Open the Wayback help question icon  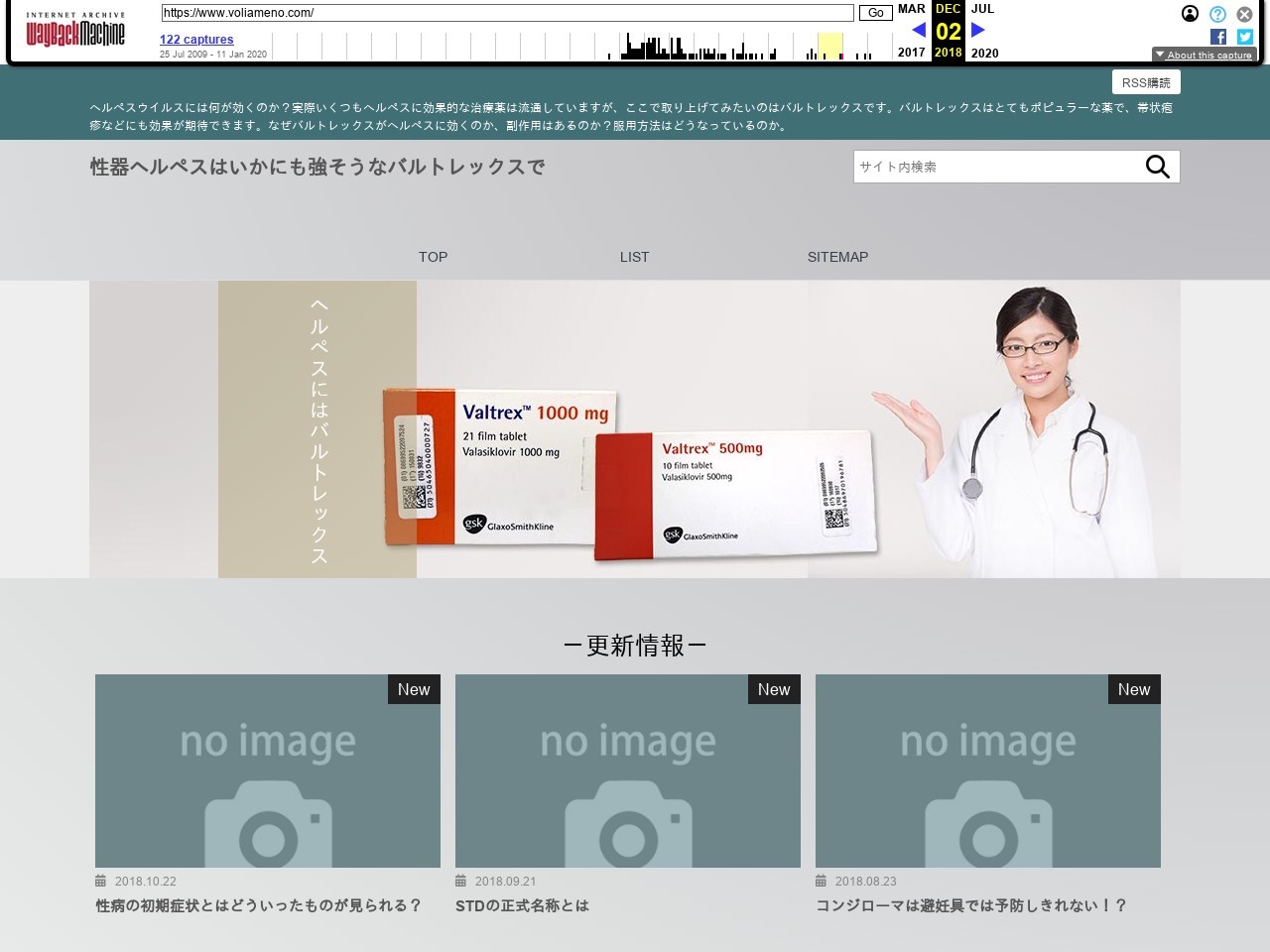(x=1217, y=14)
